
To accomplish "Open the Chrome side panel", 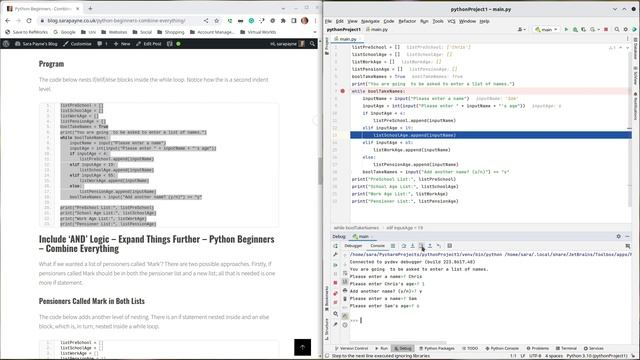I will 293,20.
